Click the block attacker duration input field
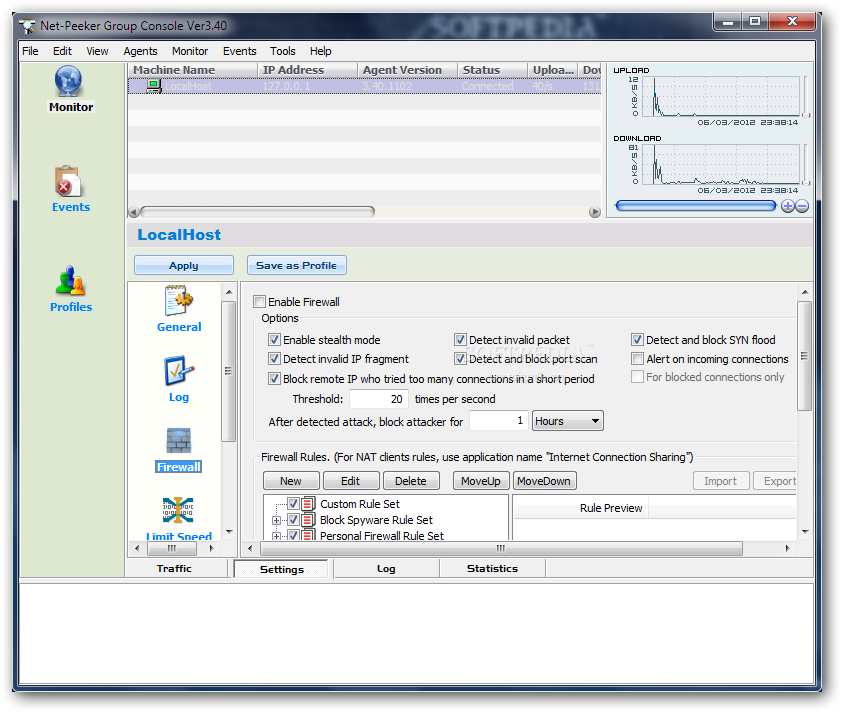The width and height of the screenshot is (842, 712). 499,420
